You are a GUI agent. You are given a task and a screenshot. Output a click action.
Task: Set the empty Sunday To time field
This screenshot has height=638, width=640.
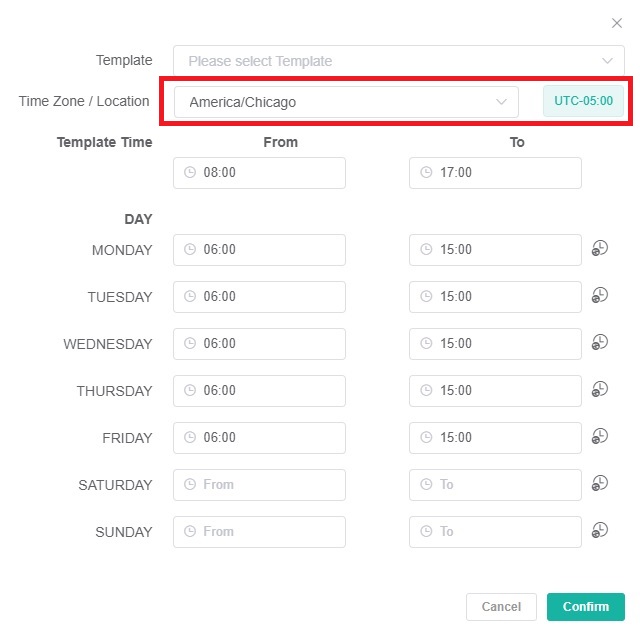click(x=495, y=532)
